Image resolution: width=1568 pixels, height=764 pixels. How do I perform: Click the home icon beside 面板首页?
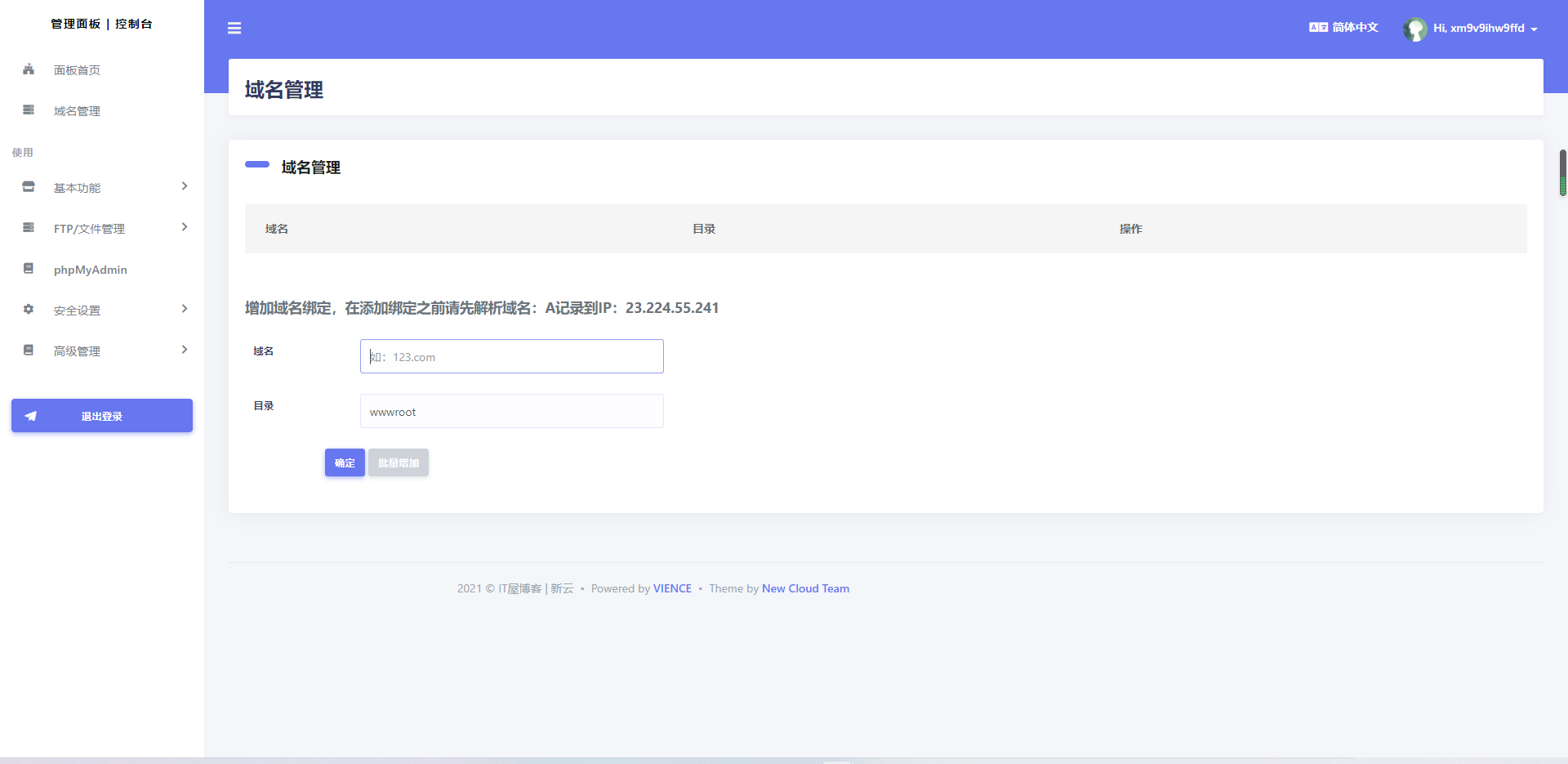point(29,69)
